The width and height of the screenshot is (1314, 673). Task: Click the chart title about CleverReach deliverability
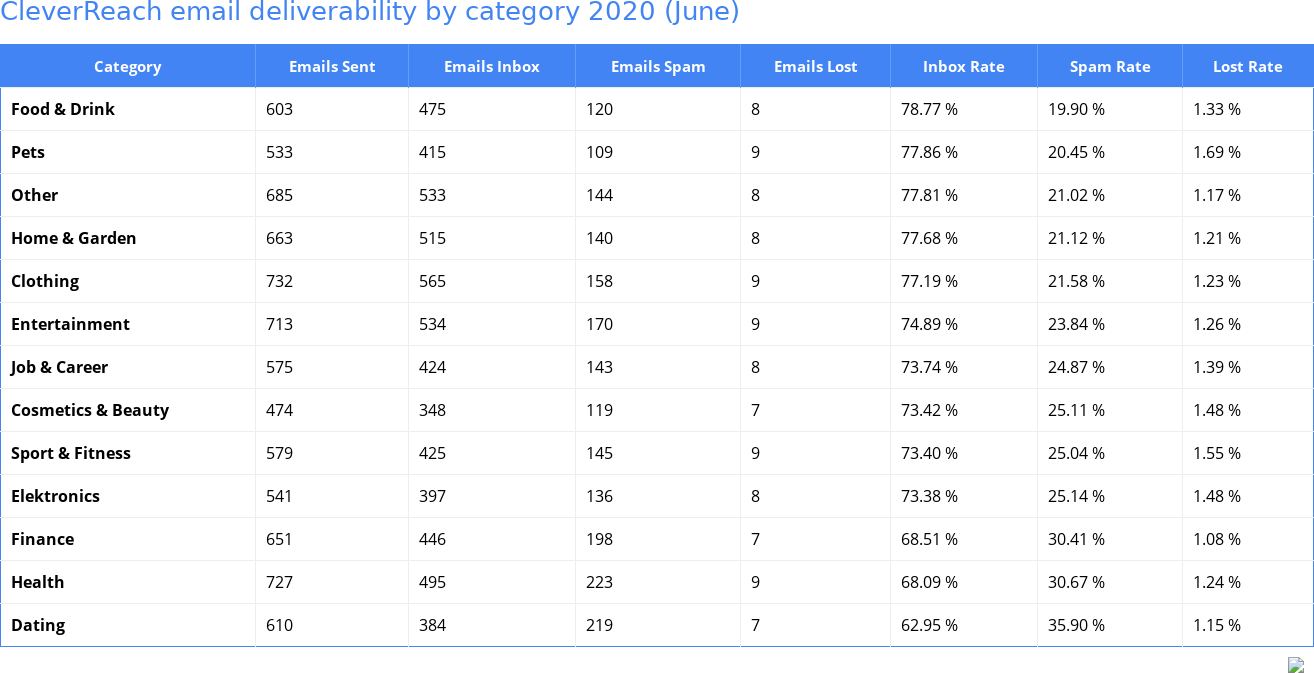click(x=370, y=12)
